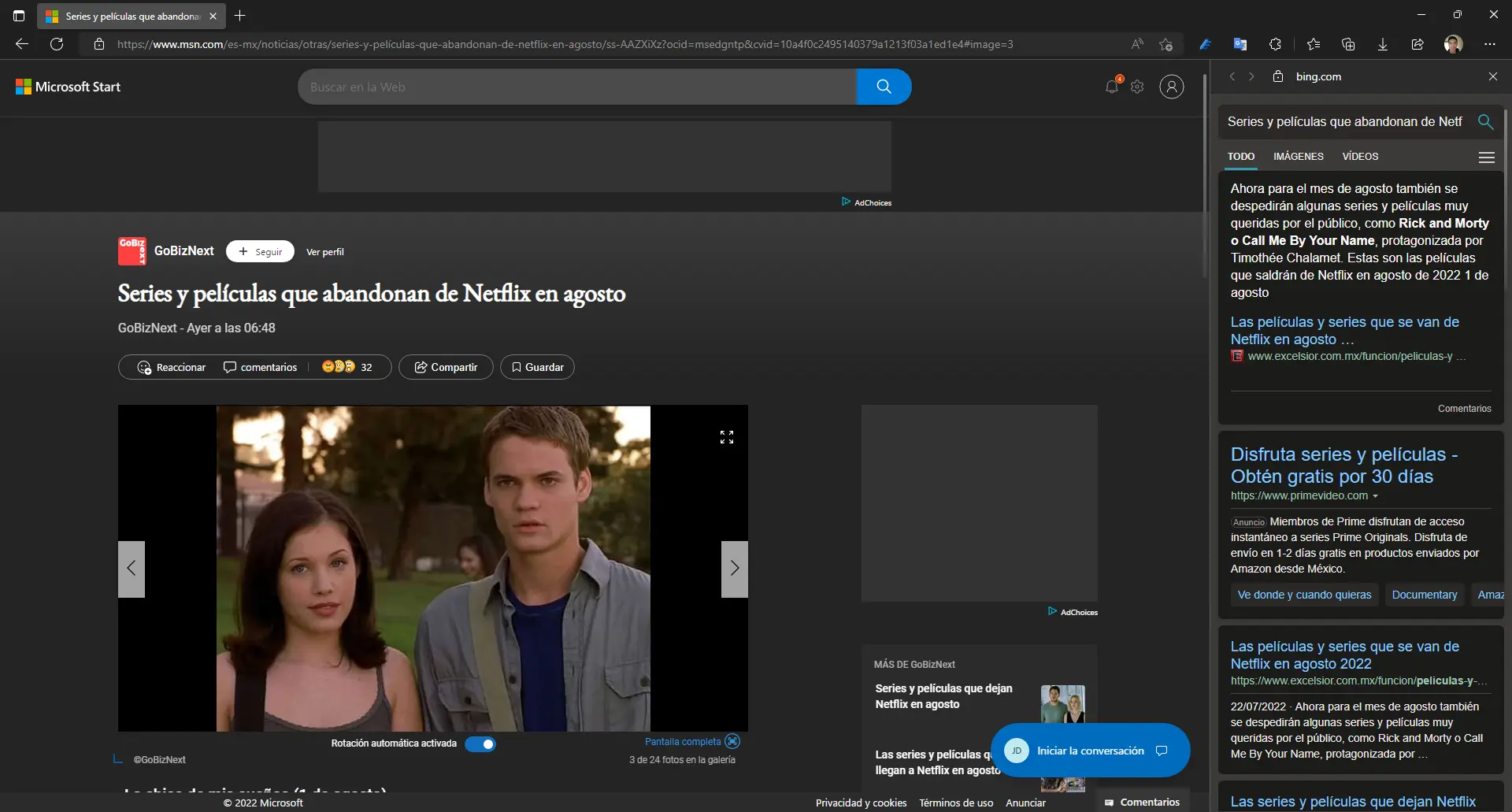Open Collections in the toolbar

point(1348,44)
